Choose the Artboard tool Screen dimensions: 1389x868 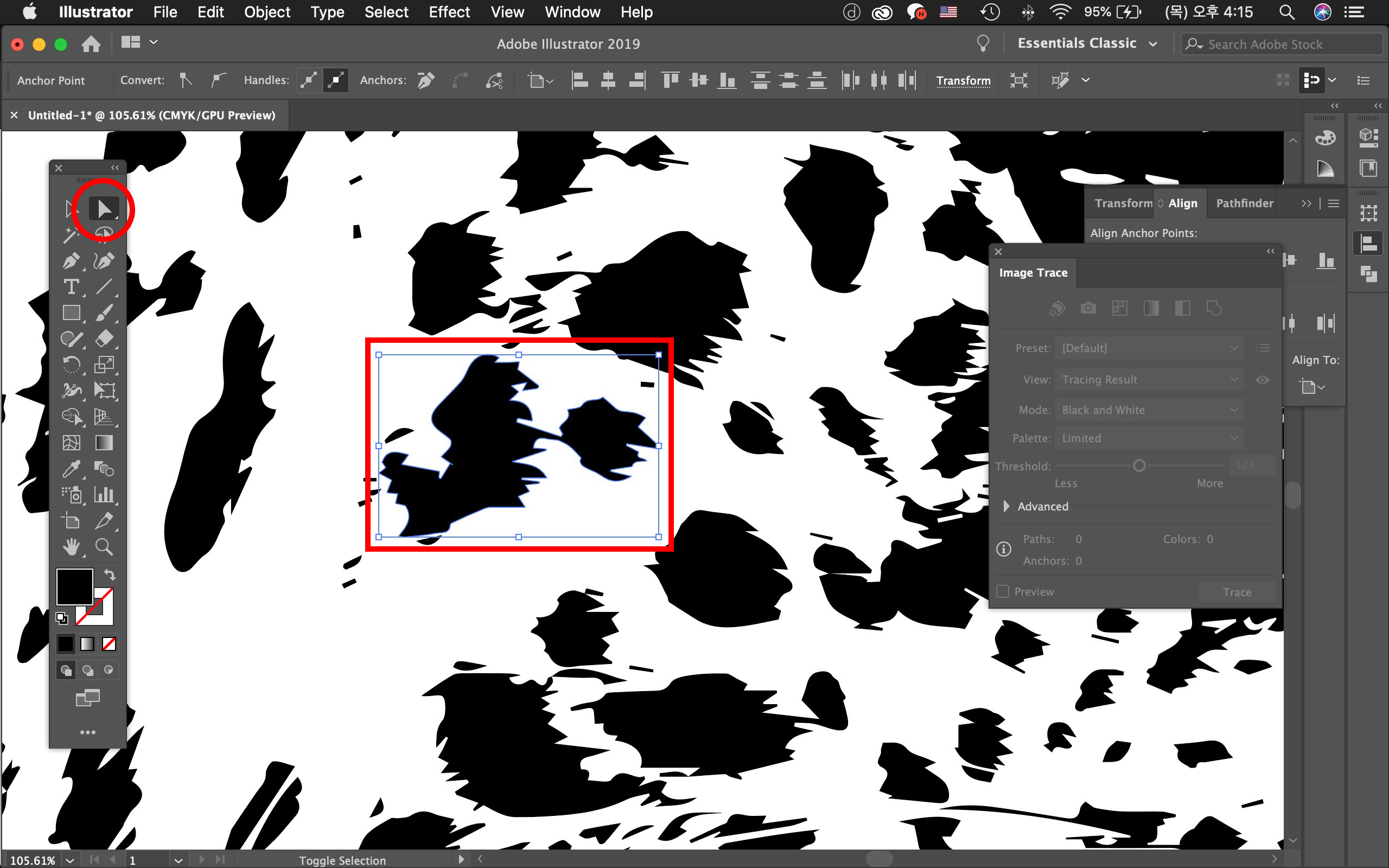71,521
